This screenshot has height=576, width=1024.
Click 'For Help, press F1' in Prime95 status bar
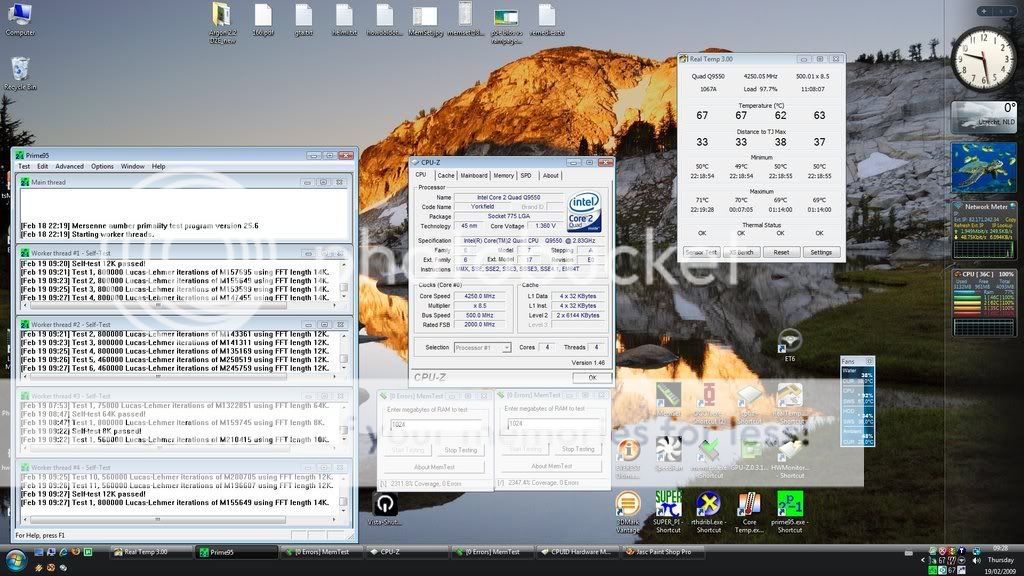(x=40, y=536)
